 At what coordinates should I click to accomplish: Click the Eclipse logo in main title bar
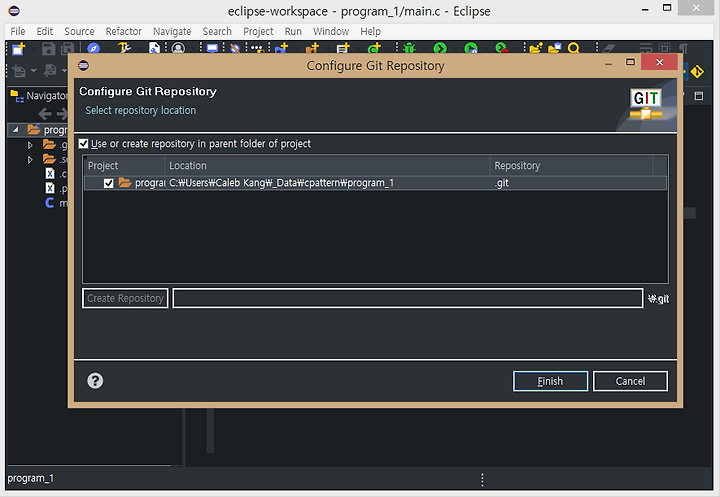tap(14, 11)
